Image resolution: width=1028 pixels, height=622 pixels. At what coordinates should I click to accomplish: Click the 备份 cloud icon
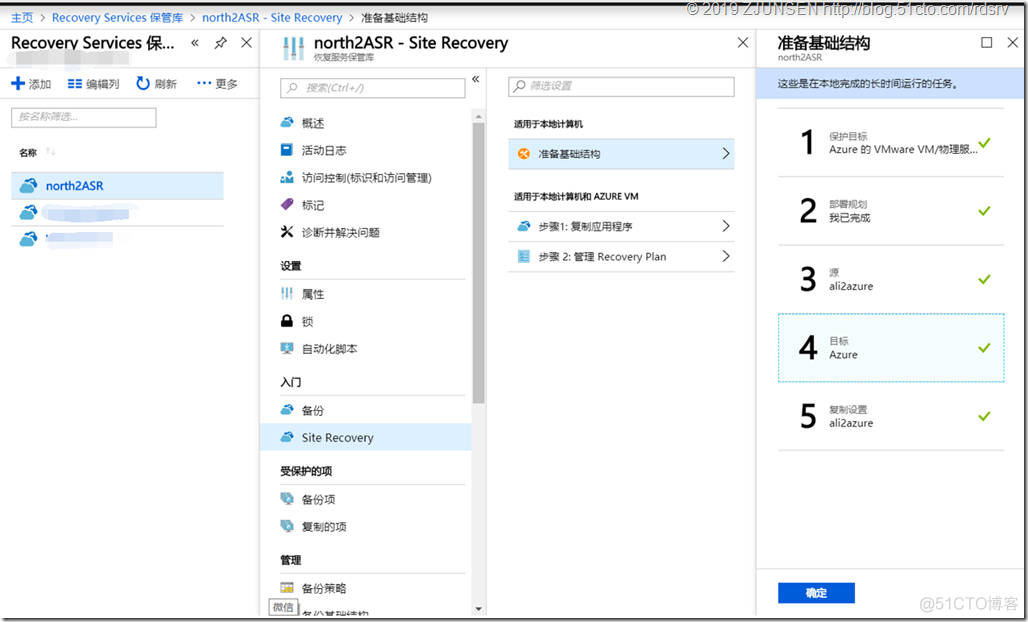pyautogui.click(x=287, y=410)
